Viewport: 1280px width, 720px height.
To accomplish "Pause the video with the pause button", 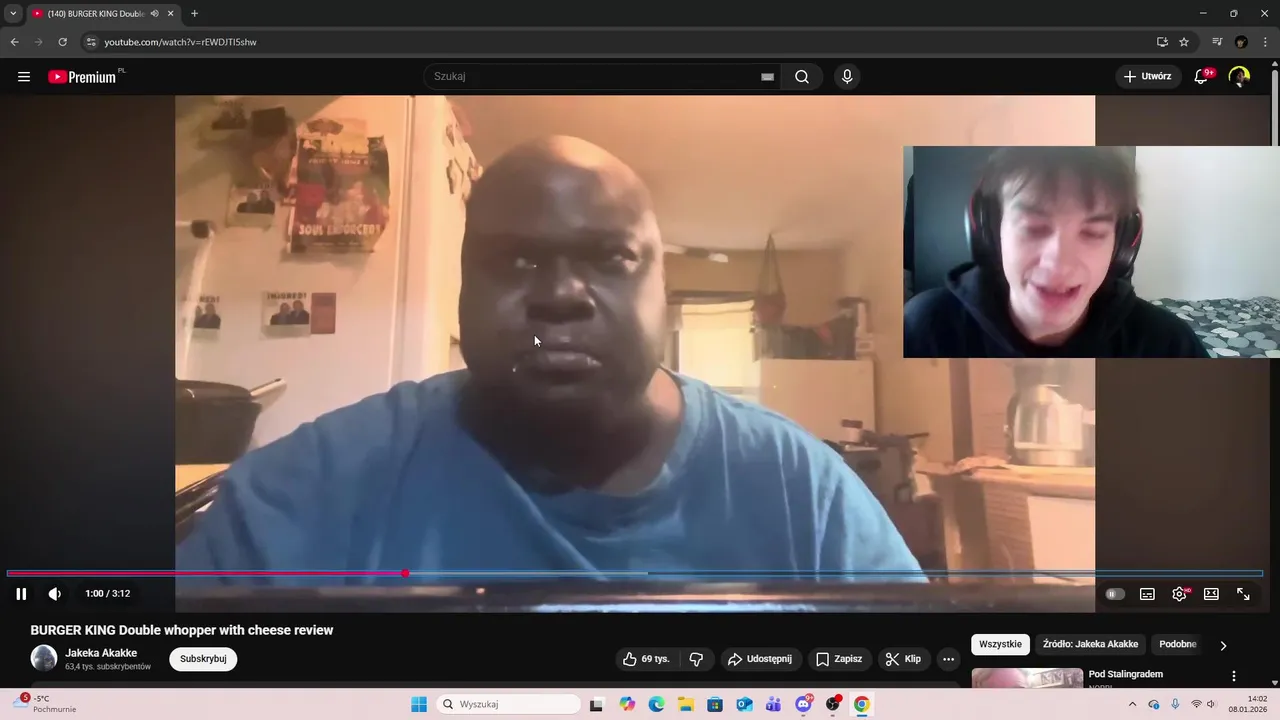I will point(21,593).
